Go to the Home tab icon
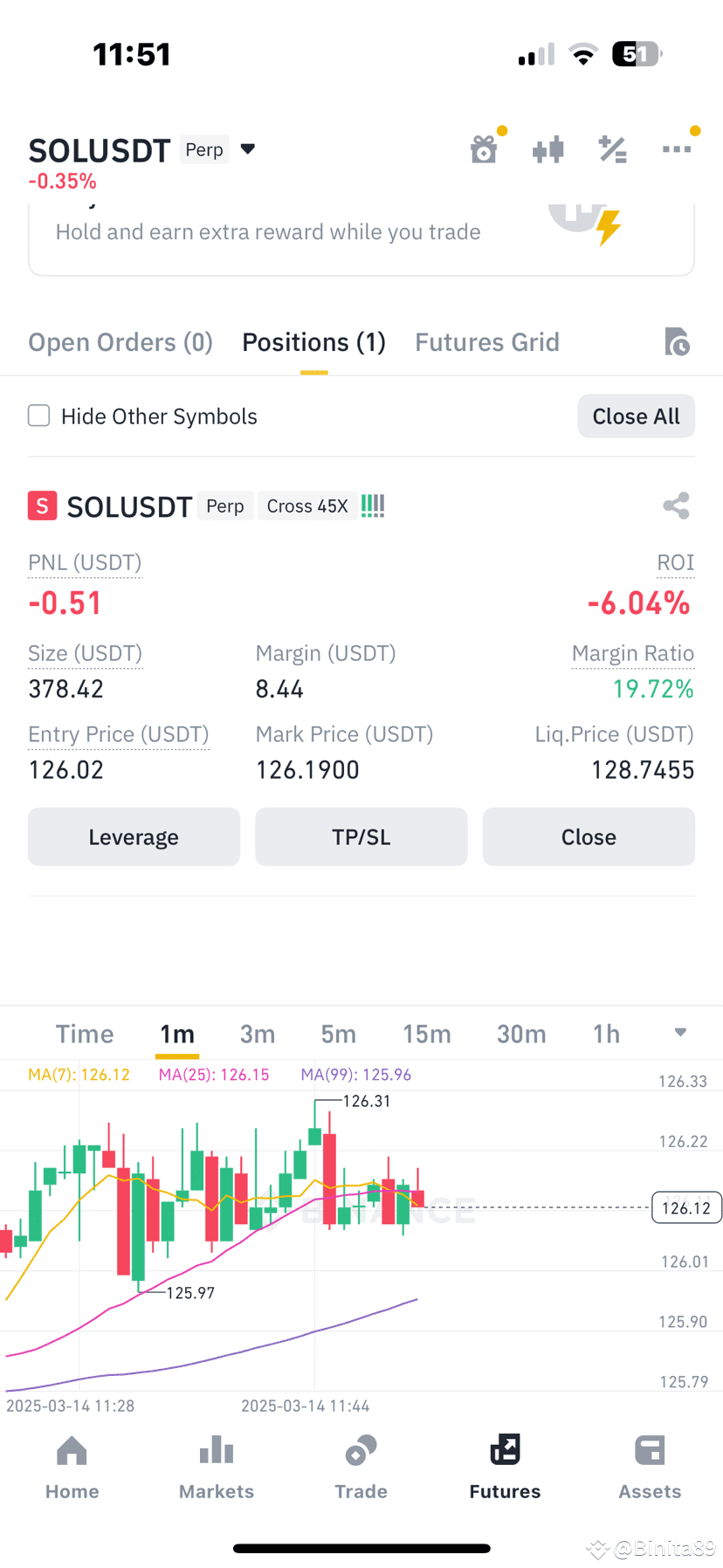This screenshot has width=723, height=1568. [72, 1451]
